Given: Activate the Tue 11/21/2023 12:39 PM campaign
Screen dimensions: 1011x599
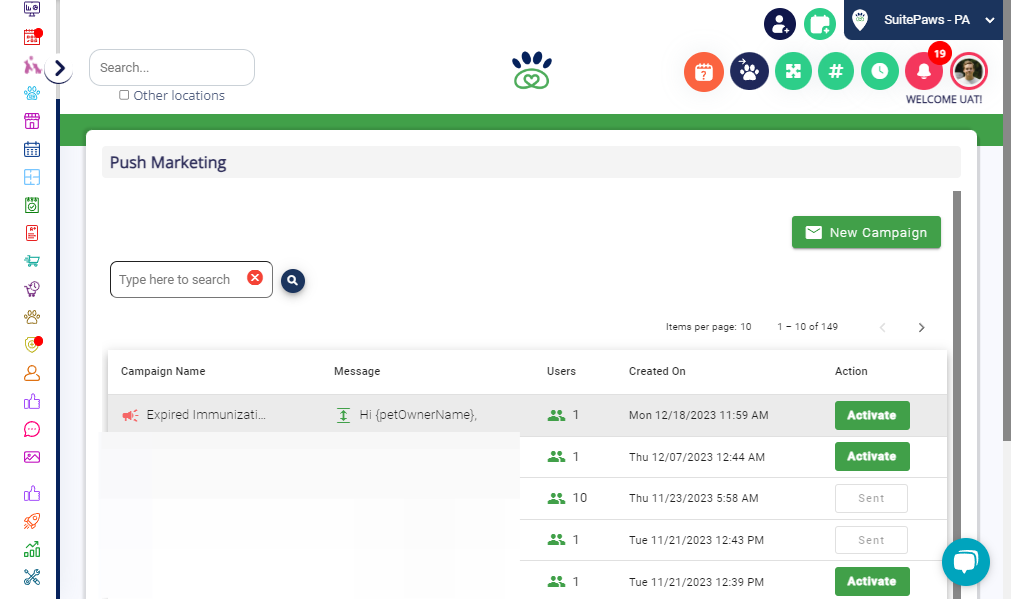Looking at the screenshot, I should (x=872, y=582).
